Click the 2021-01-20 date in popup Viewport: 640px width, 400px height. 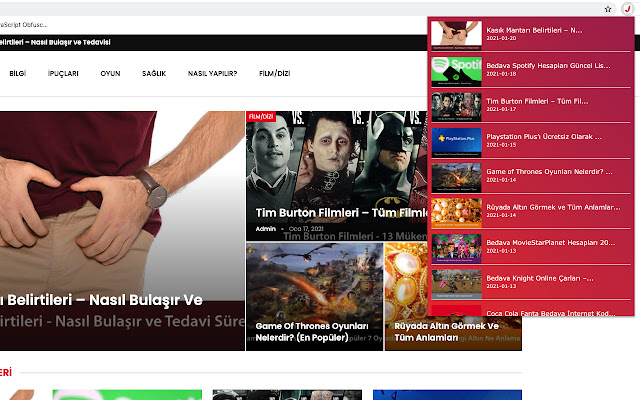(501, 38)
